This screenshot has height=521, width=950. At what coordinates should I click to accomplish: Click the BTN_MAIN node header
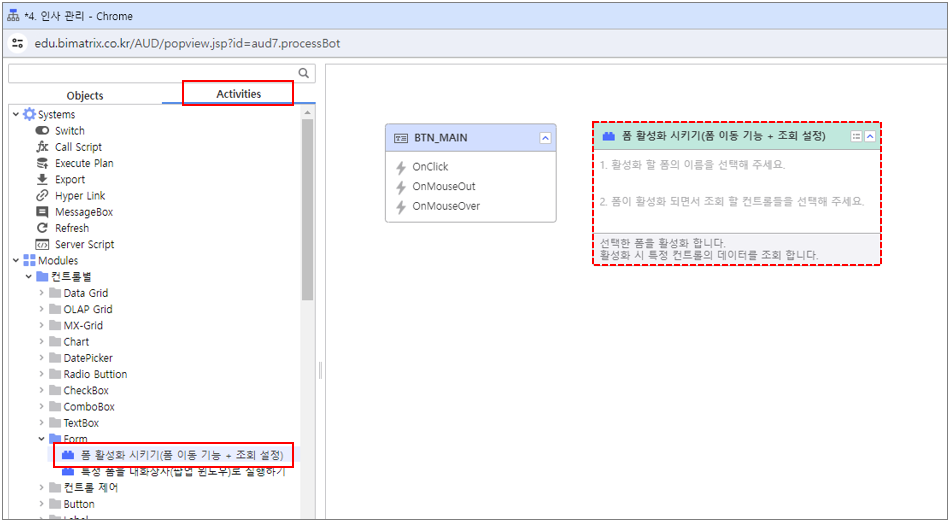pyautogui.click(x=471, y=138)
